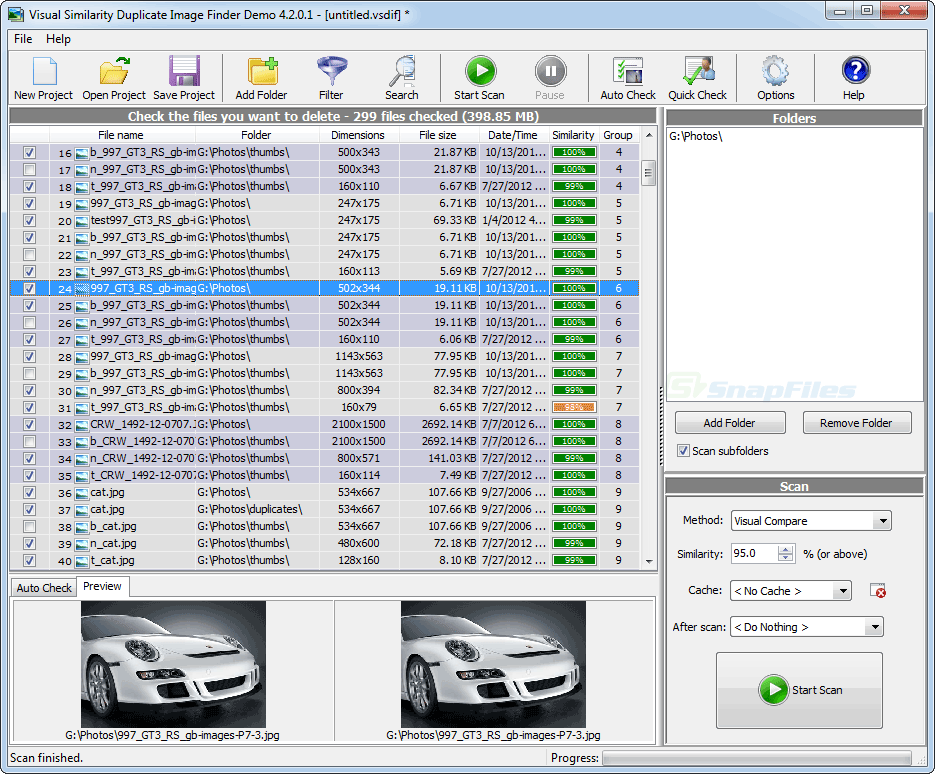Viewport: 935px width, 774px height.
Task: Switch to the Preview tab
Action: click(x=103, y=586)
